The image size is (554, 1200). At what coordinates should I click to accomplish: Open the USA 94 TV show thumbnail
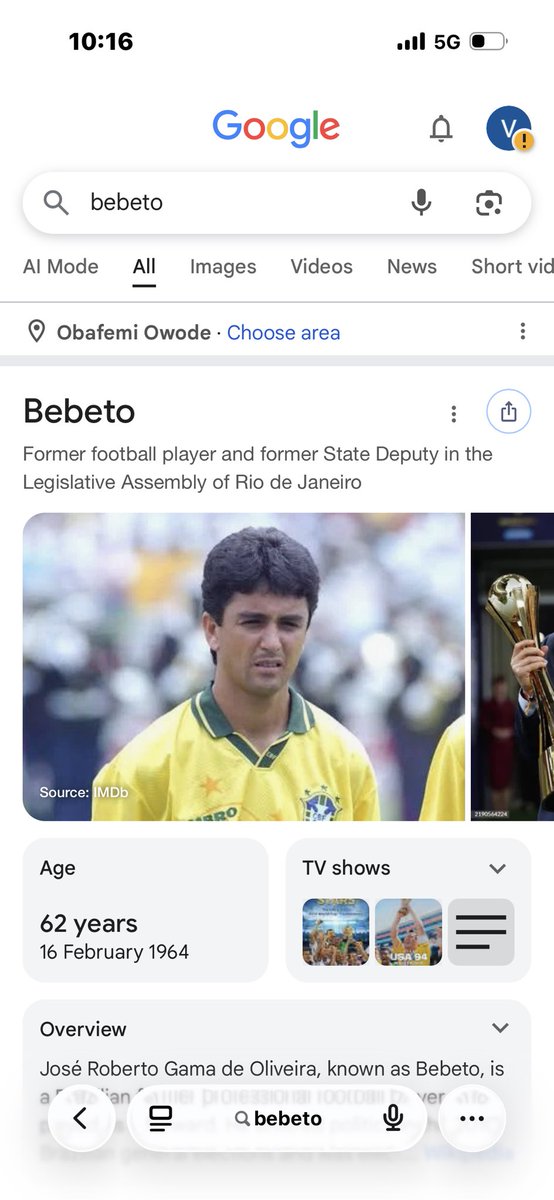click(408, 932)
